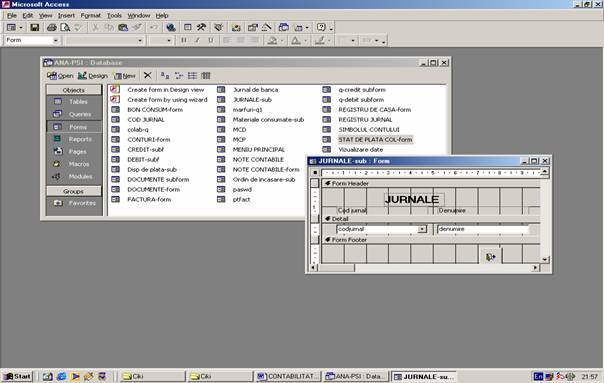
Task: Select Create form in Design view
Action: 166,89
